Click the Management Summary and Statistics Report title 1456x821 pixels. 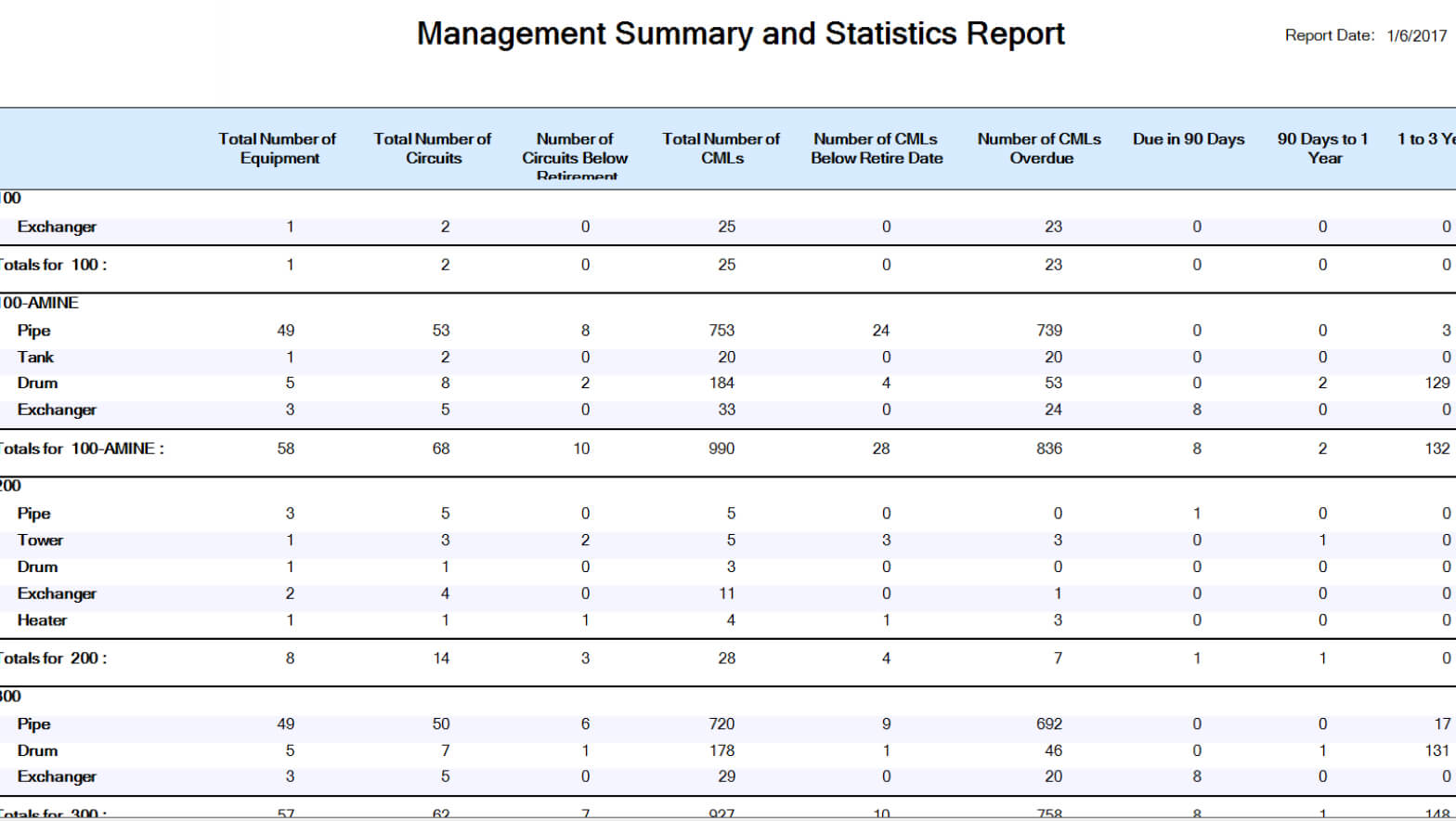tap(740, 33)
